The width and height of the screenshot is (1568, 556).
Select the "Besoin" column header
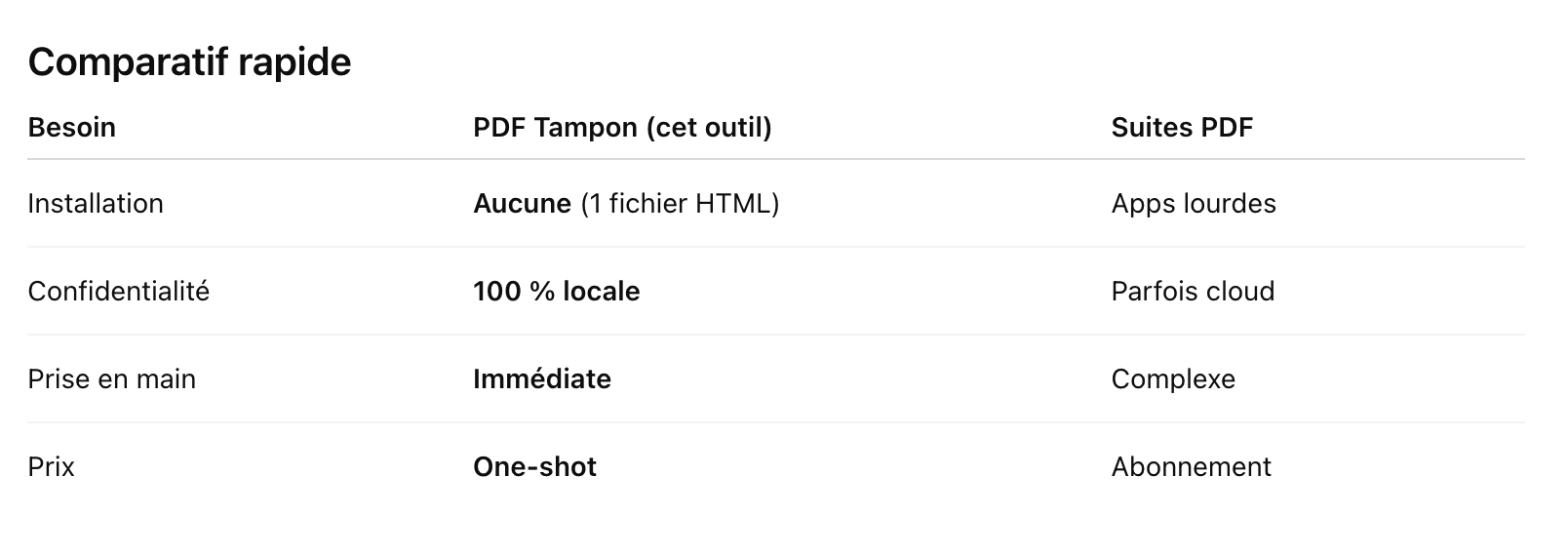(x=71, y=128)
